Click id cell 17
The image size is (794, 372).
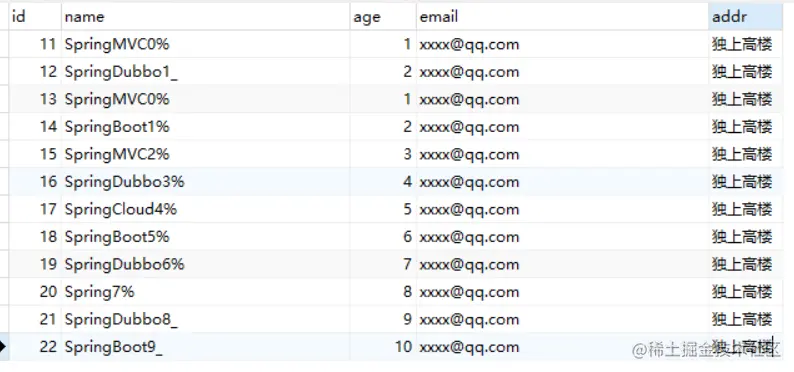point(35,209)
